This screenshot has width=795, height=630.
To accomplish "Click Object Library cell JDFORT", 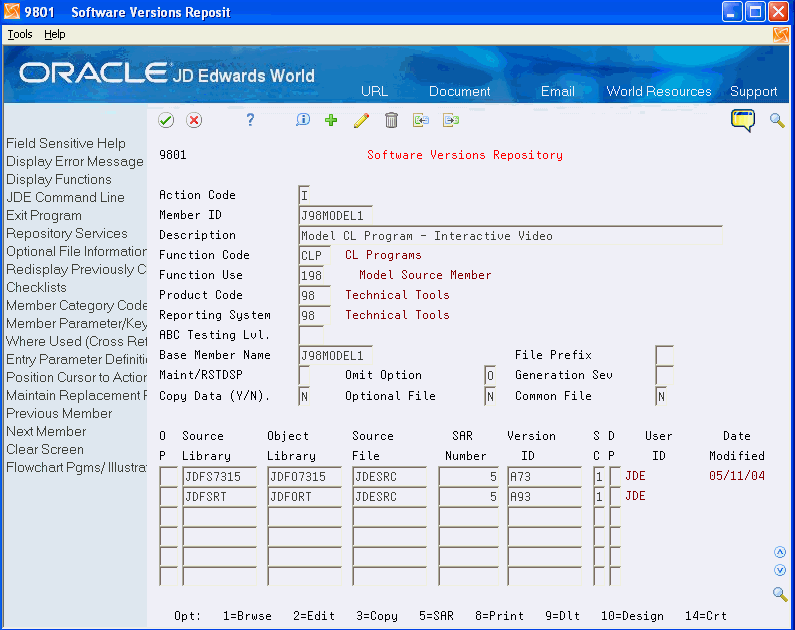I will [x=304, y=497].
